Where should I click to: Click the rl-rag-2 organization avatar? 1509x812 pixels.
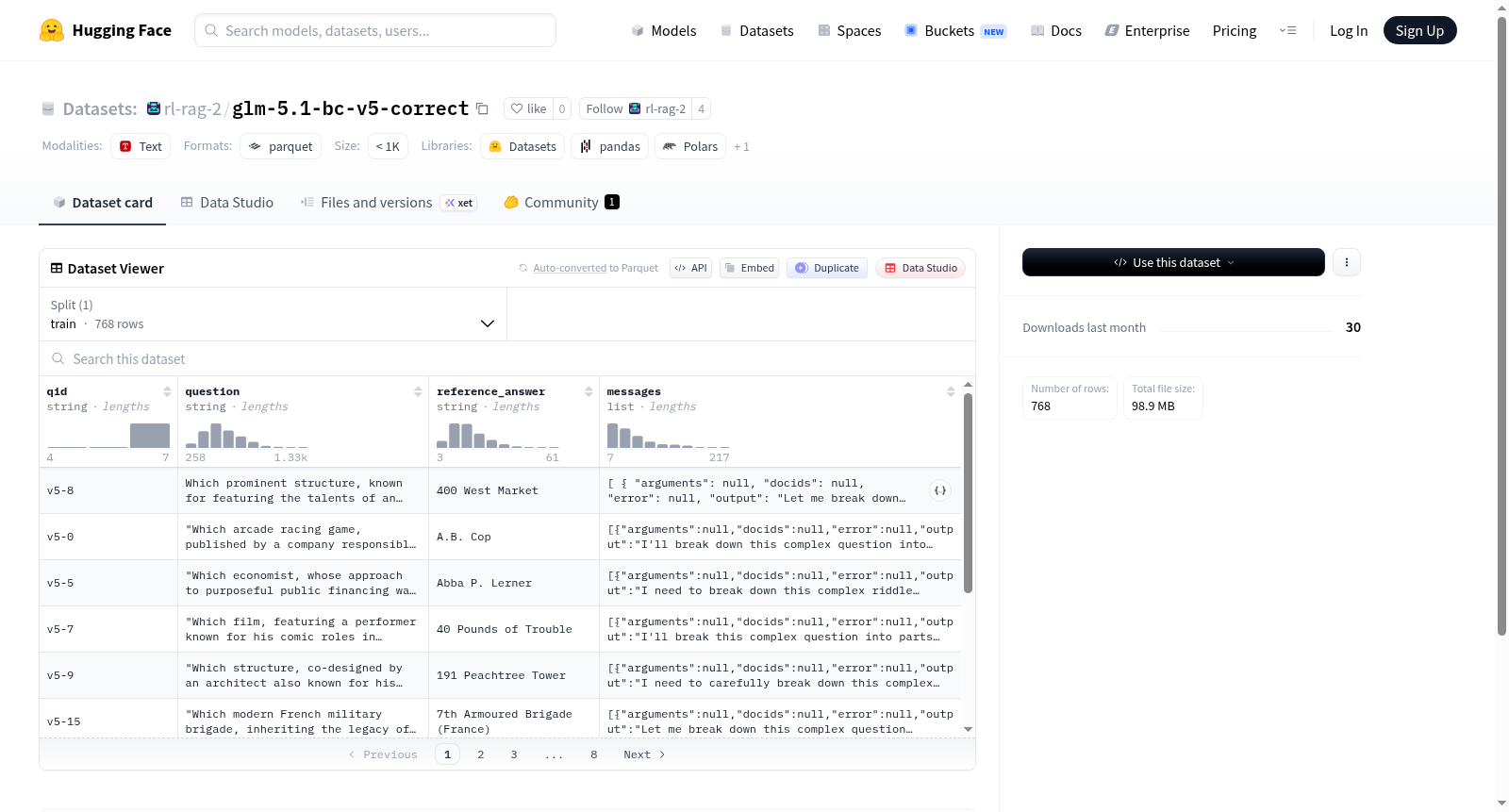click(x=154, y=108)
